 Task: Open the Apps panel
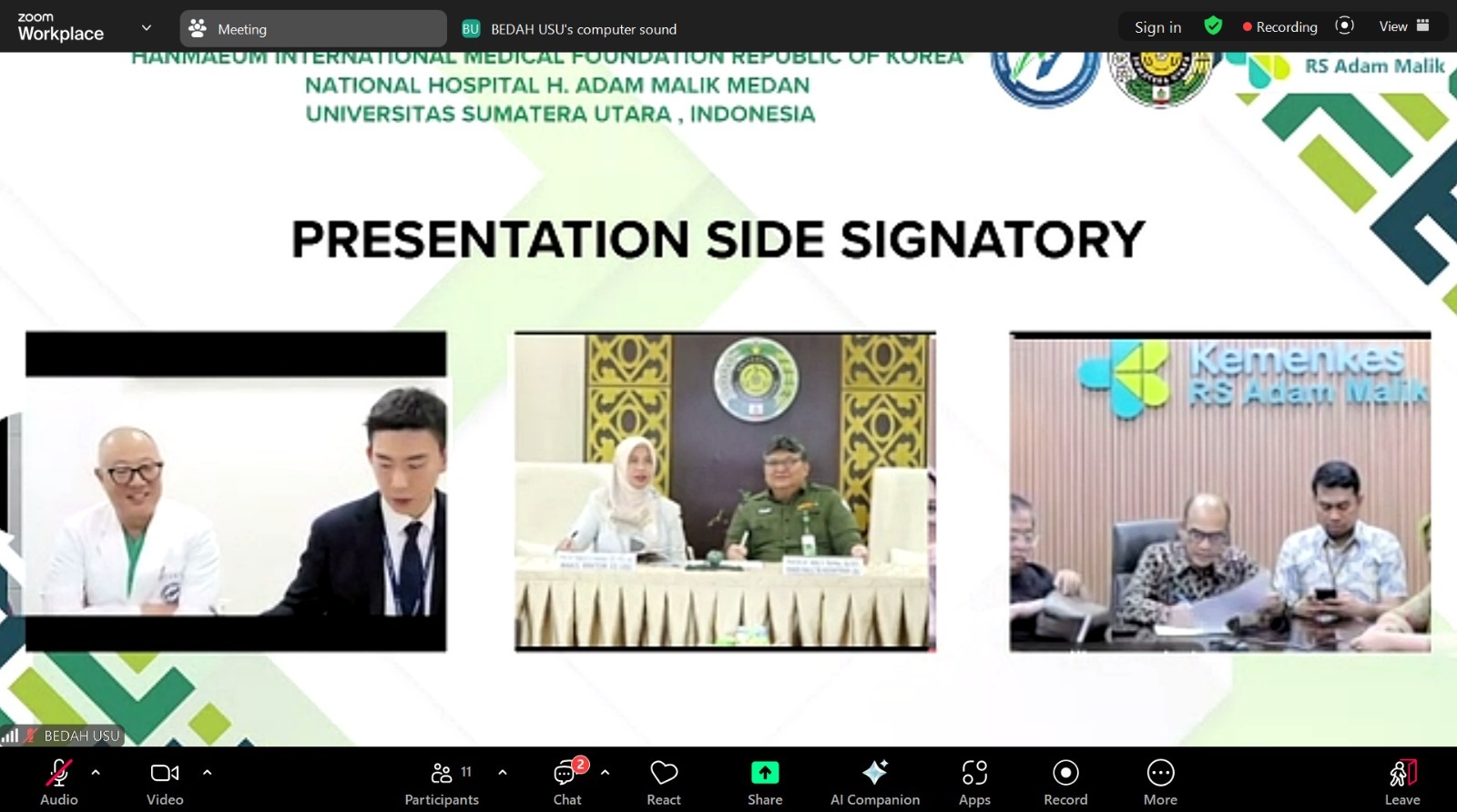974,781
